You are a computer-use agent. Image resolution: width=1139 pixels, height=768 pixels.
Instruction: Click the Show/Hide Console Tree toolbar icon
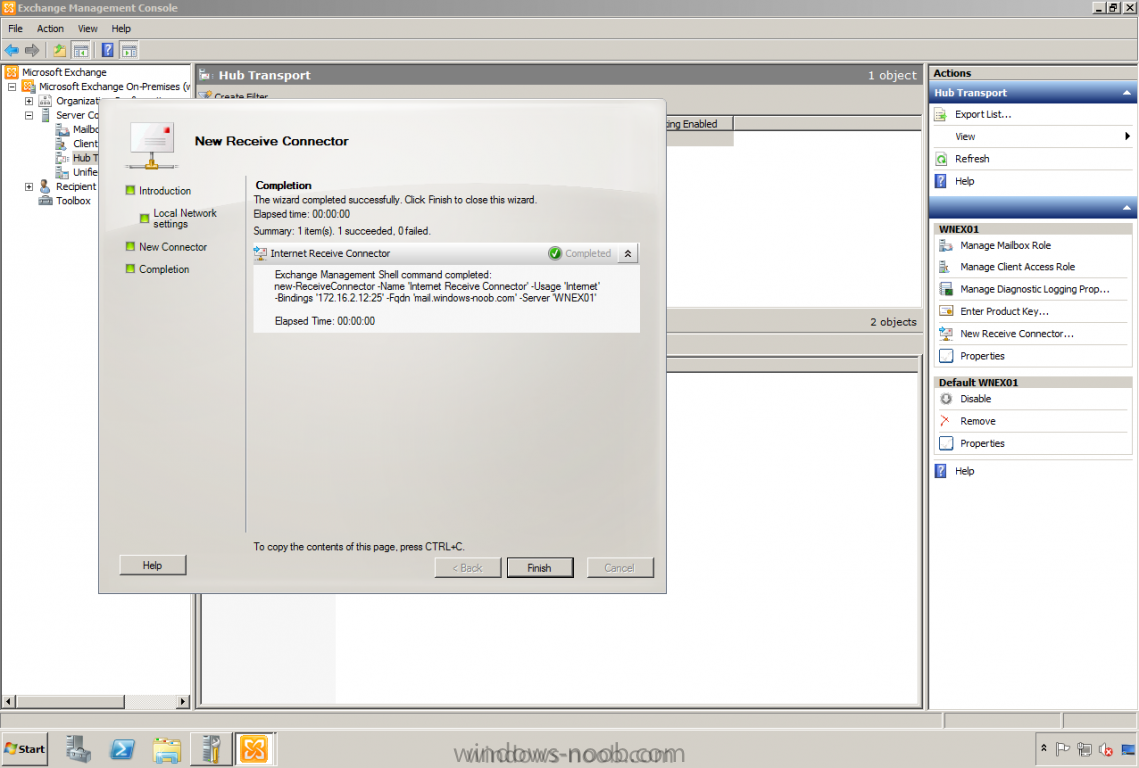pyautogui.click(x=81, y=50)
